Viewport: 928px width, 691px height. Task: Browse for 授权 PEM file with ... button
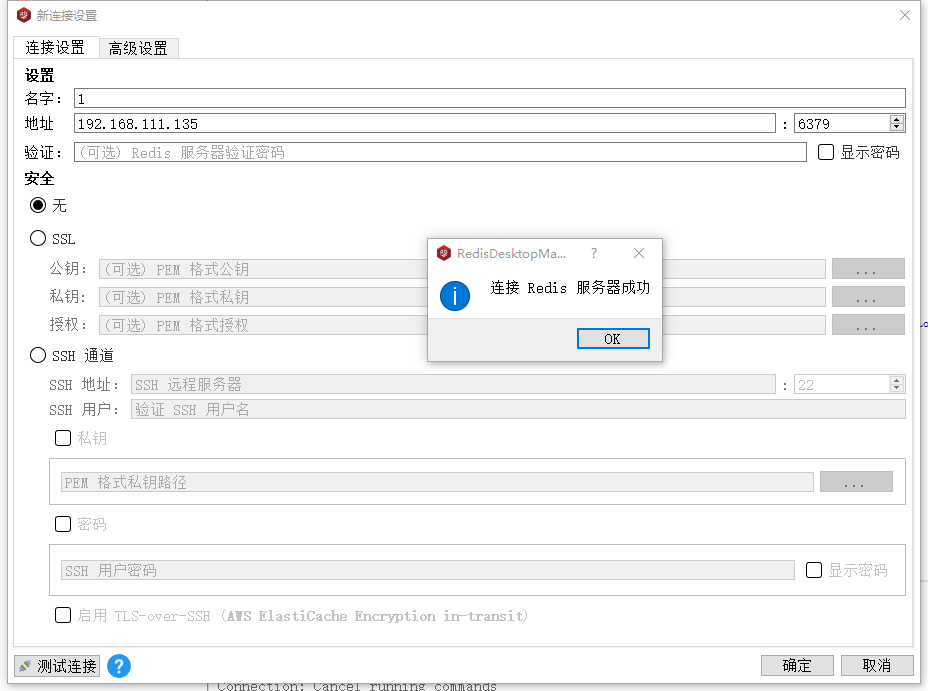click(x=868, y=325)
